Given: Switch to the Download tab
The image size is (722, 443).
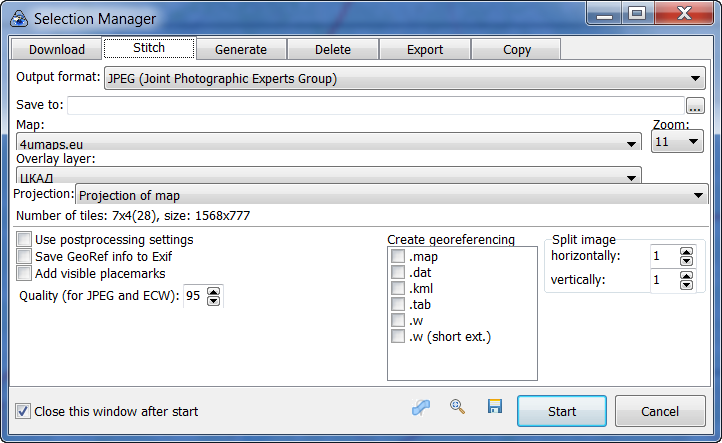Looking at the screenshot, I should click(56, 49).
